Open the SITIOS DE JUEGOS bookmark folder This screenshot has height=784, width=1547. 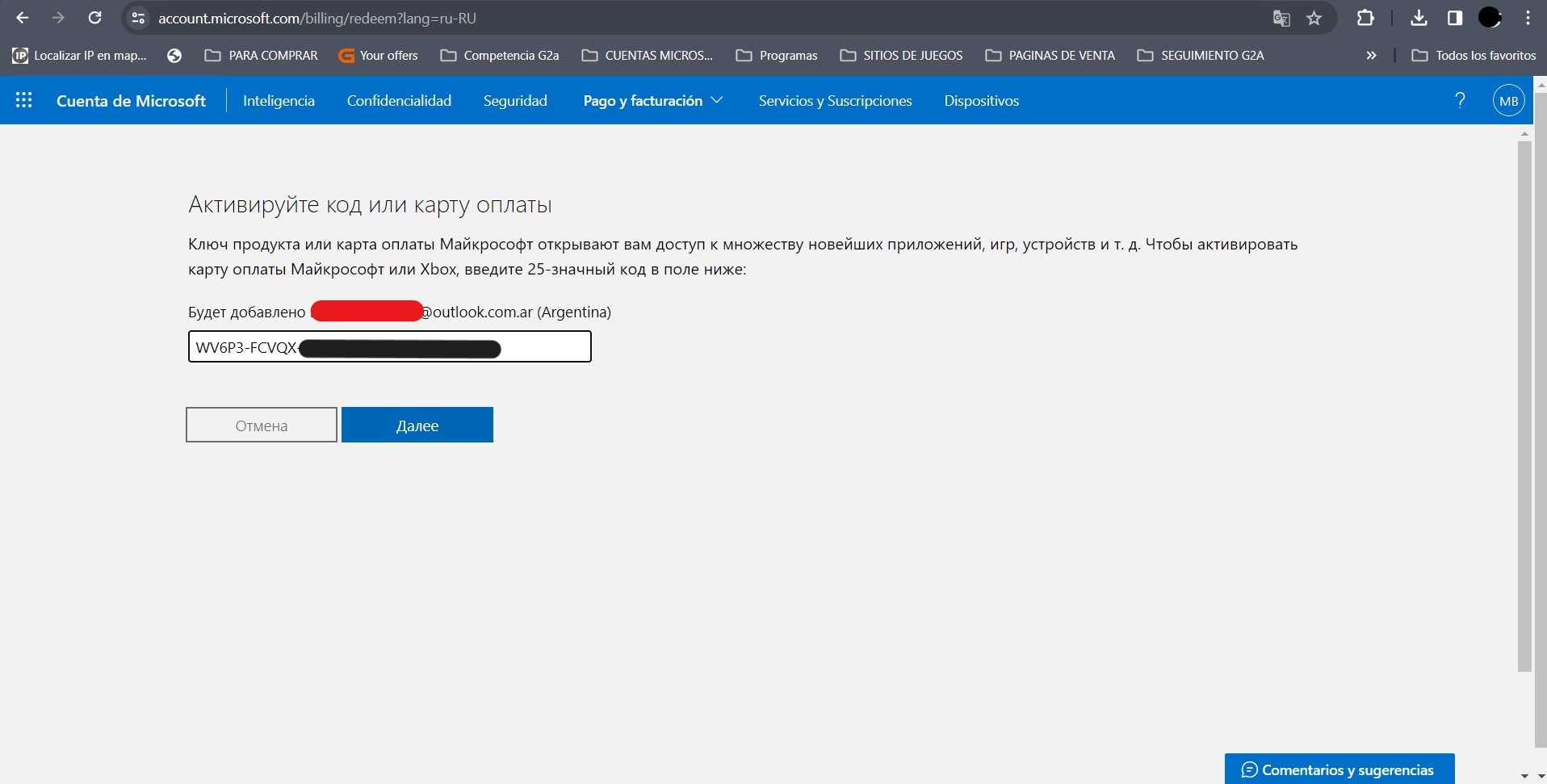click(x=902, y=55)
